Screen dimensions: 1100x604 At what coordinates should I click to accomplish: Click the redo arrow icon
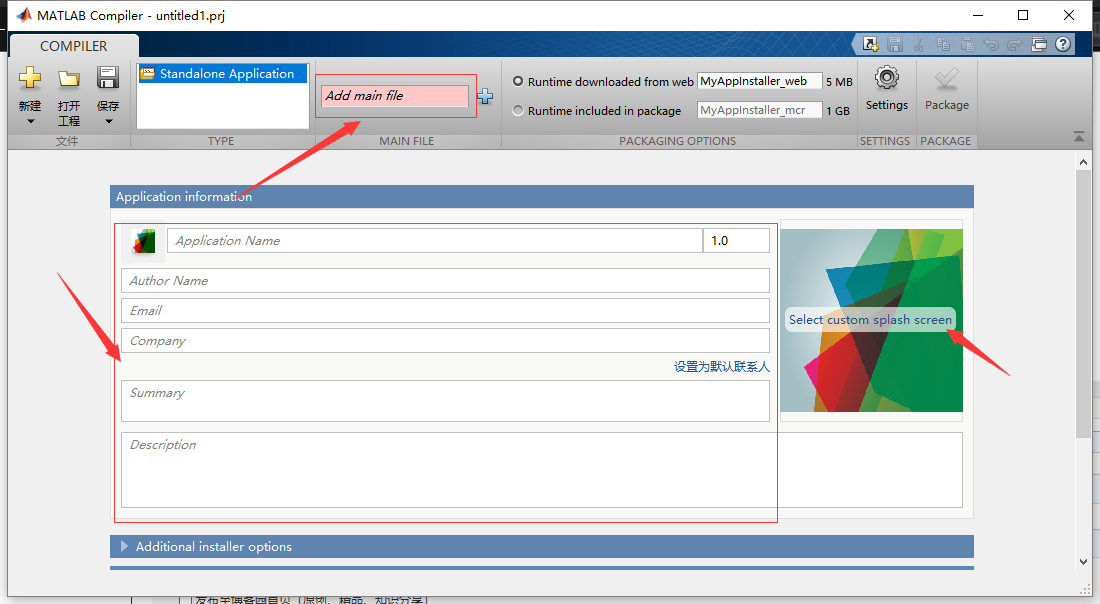[x=1014, y=45]
